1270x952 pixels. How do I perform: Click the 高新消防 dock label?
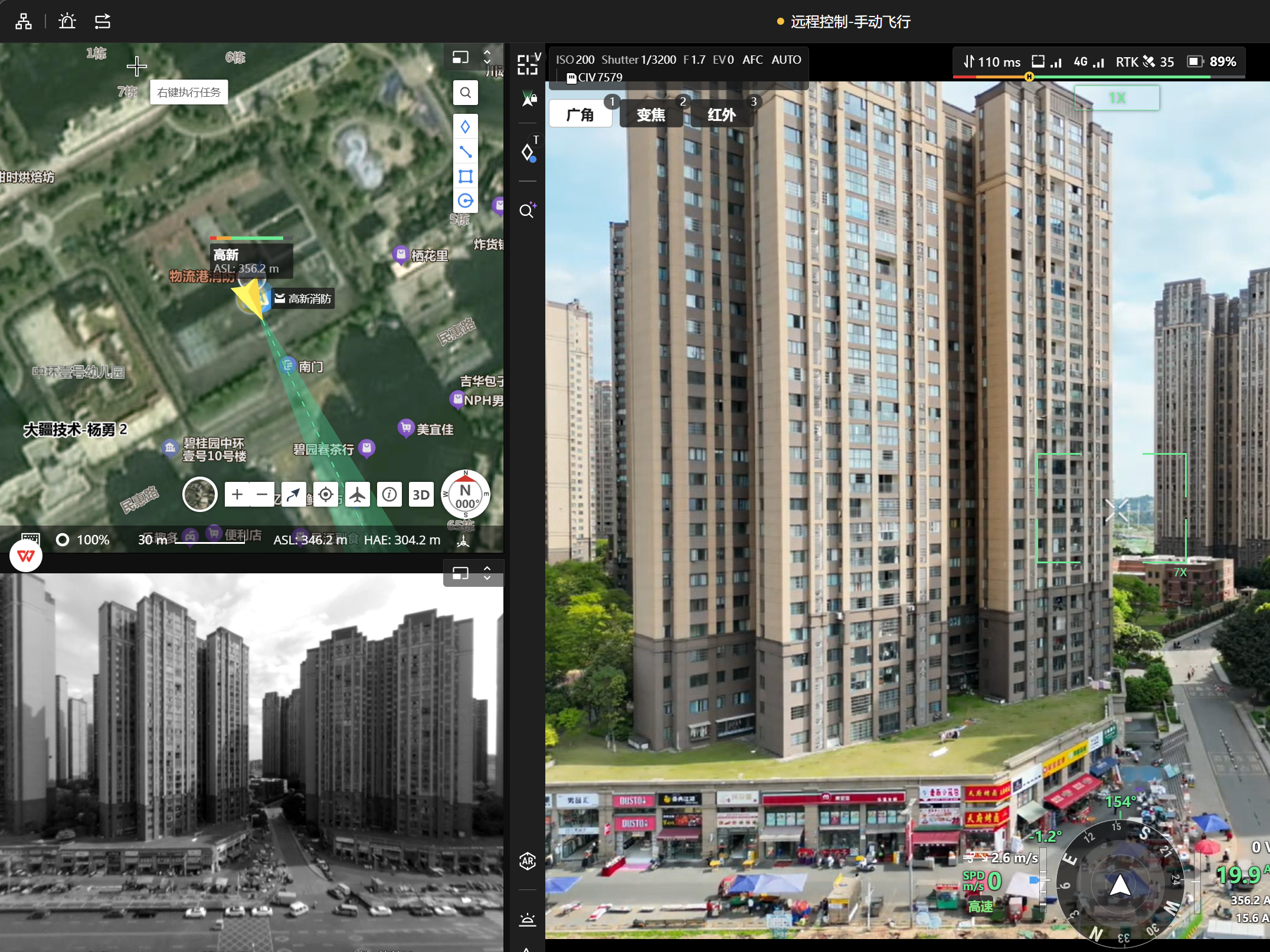point(305,299)
